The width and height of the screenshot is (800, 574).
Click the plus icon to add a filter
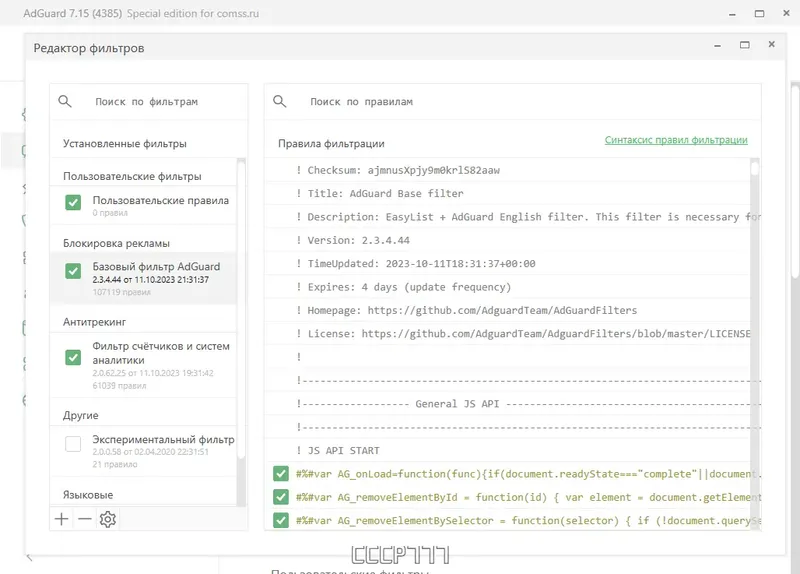tap(62, 519)
